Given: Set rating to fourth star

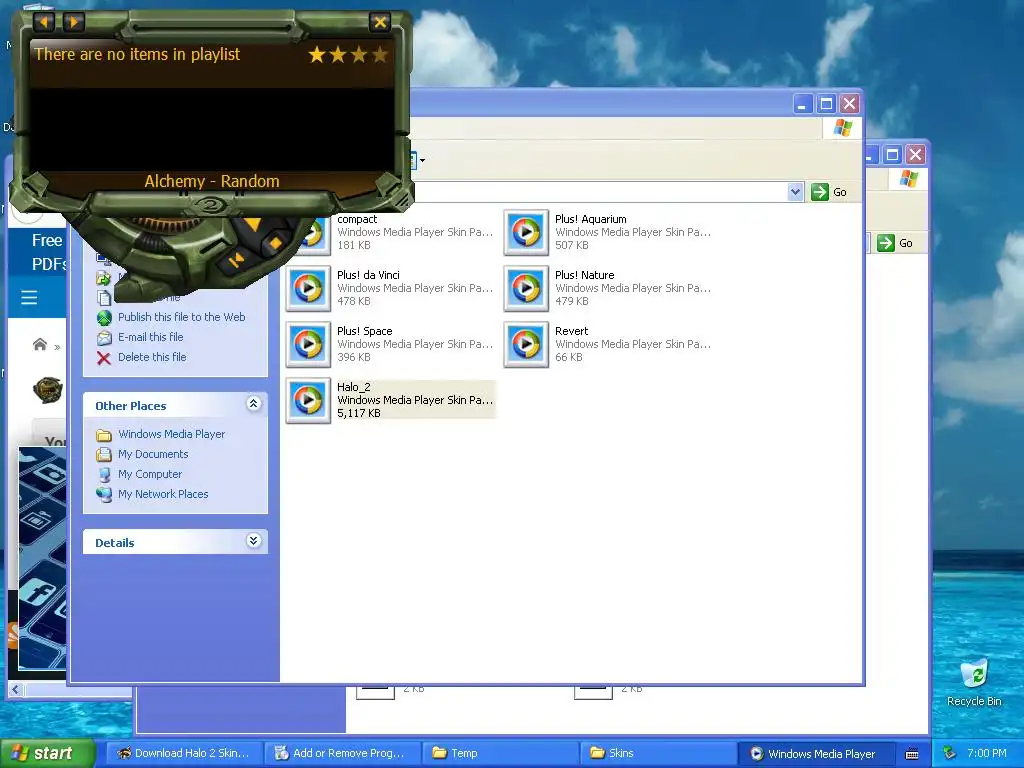Looking at the screenshot, I should (379, 54).
